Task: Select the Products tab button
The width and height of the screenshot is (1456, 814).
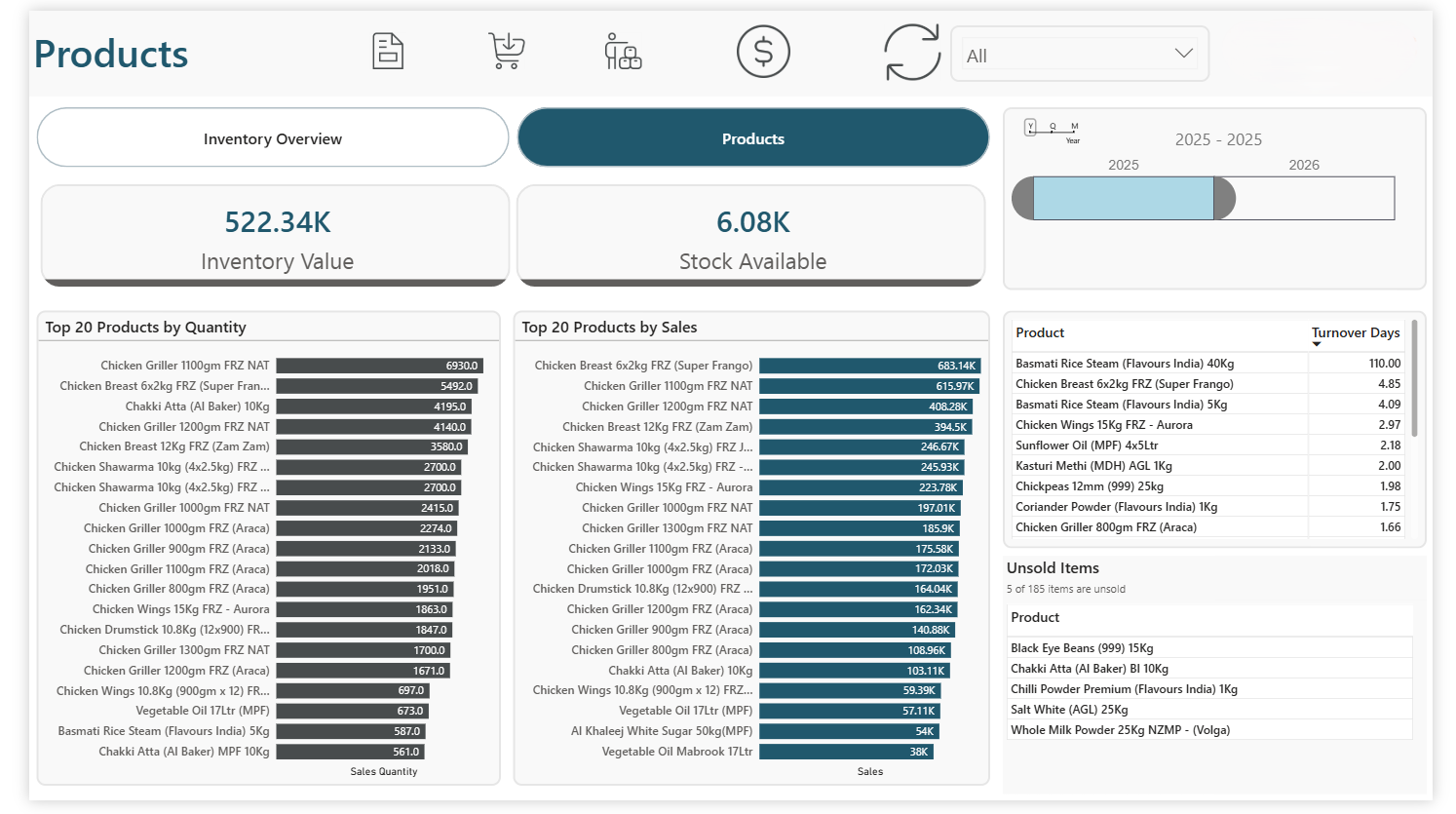Action: click(752, 138)
